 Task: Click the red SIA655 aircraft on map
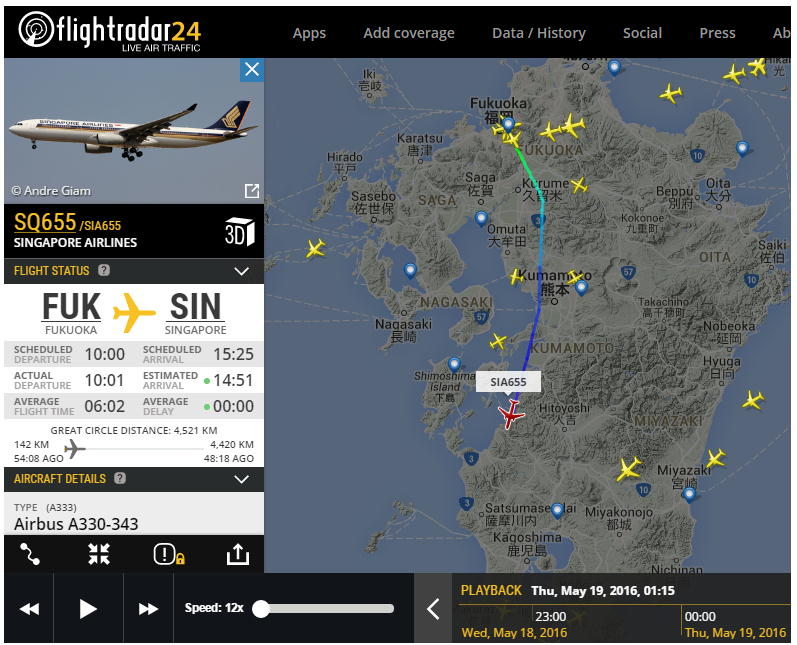tap(511, 413)
